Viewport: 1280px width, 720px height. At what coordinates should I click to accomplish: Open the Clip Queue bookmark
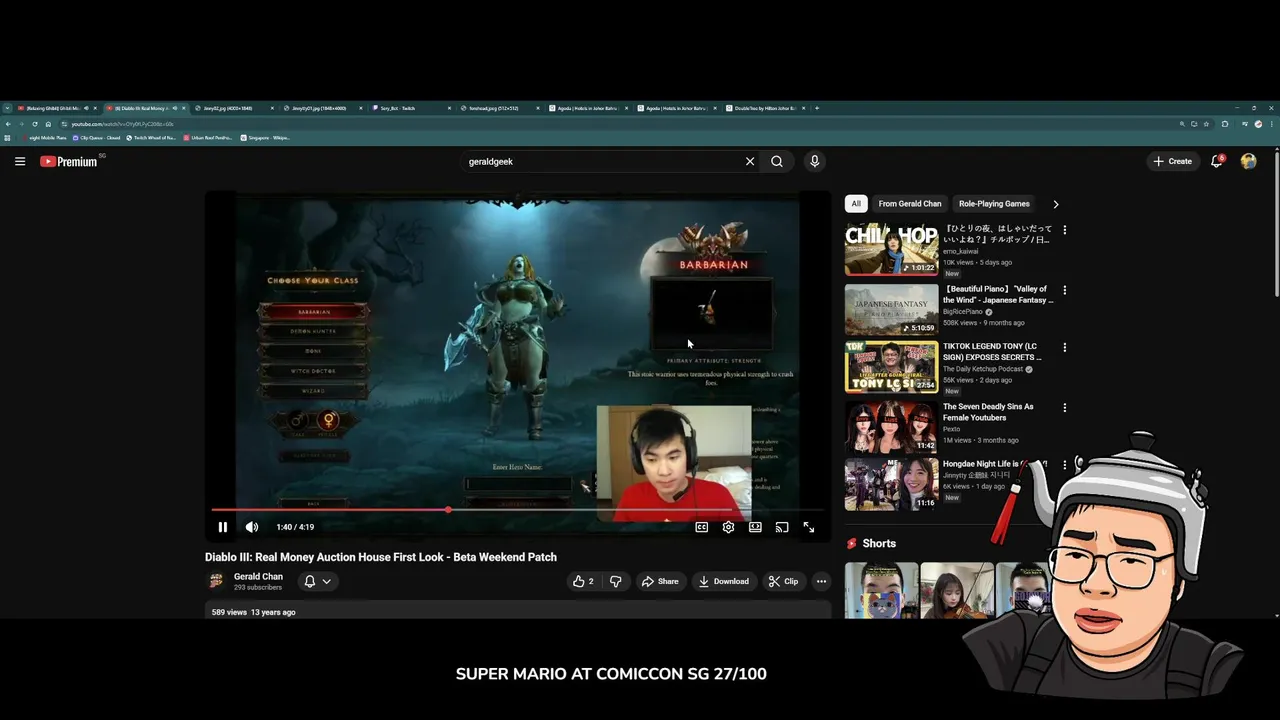pyautogui.click(x=97, y=138)
